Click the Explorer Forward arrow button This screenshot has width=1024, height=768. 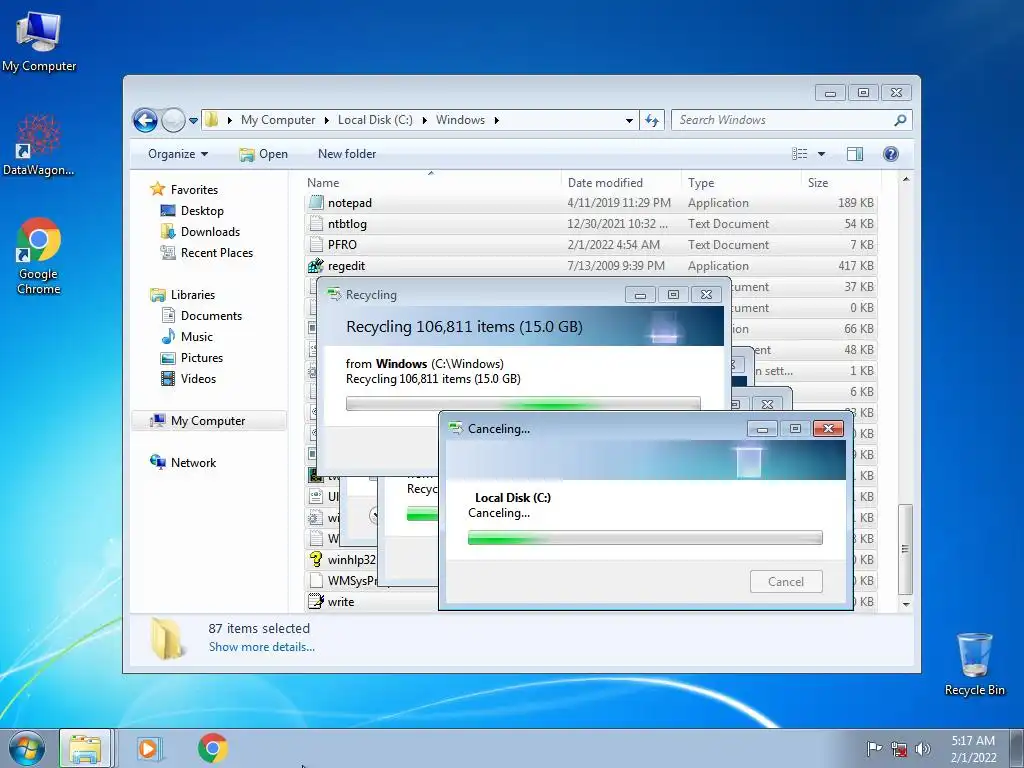click(x=173, y=120)
